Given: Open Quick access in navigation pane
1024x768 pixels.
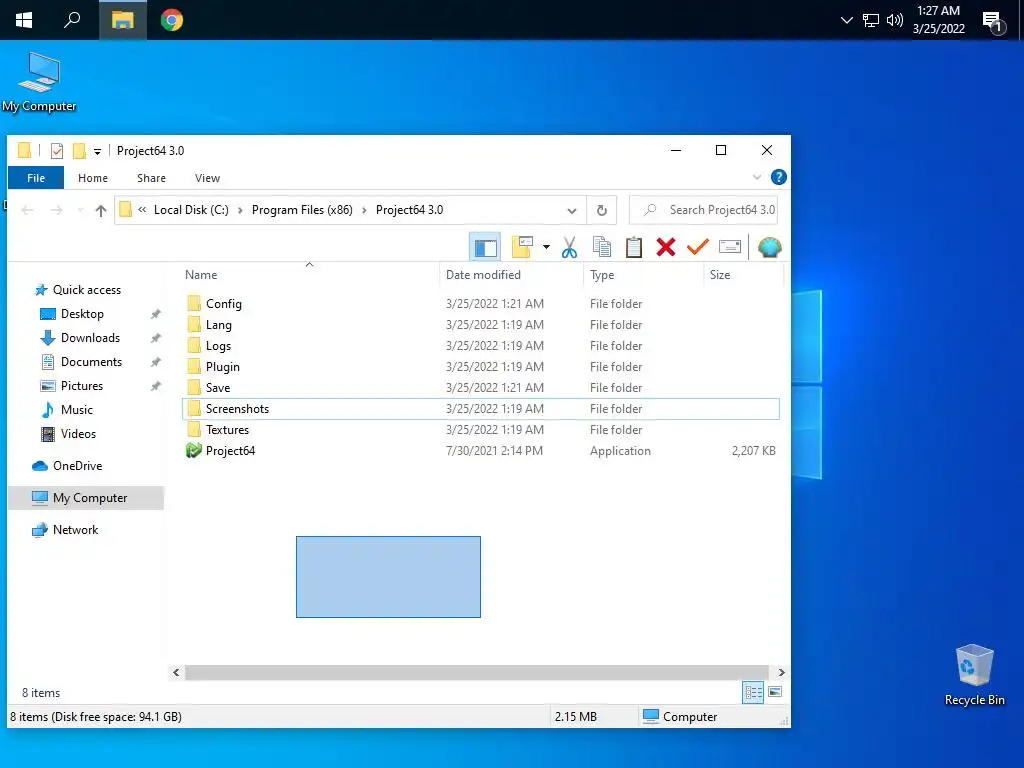Looking at the screenshot, I should [87, 290].
